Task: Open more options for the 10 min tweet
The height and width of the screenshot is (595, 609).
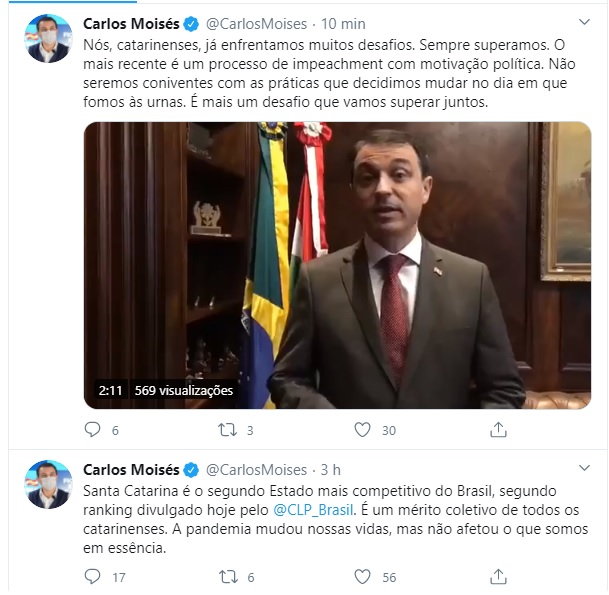Action: pos(584,22)
